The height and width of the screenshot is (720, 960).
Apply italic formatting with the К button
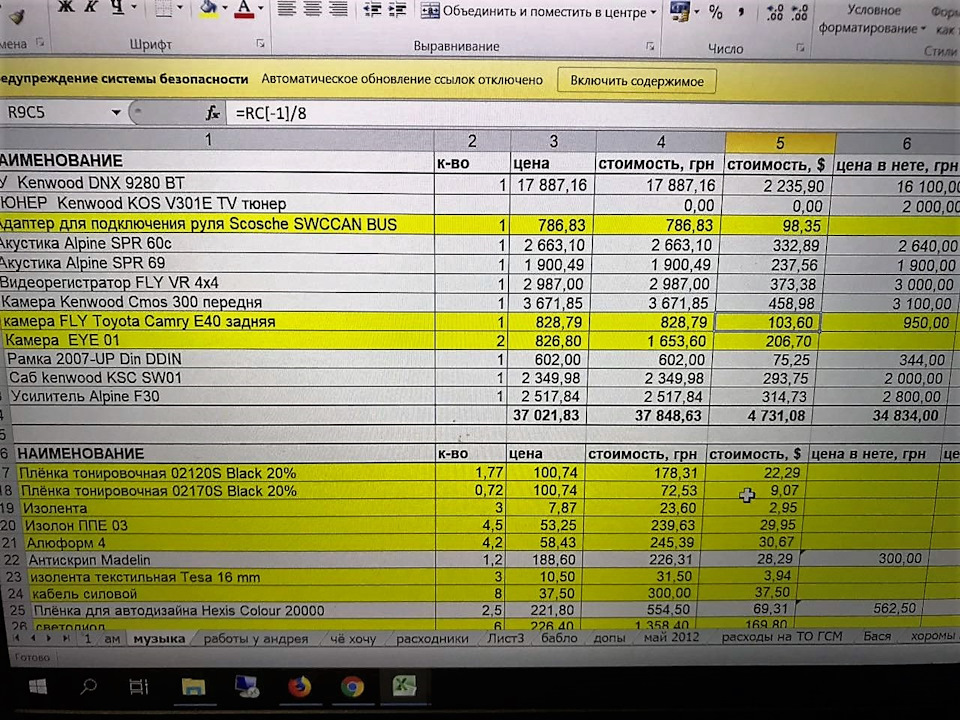pyautogui.click(x=91, y=7)
